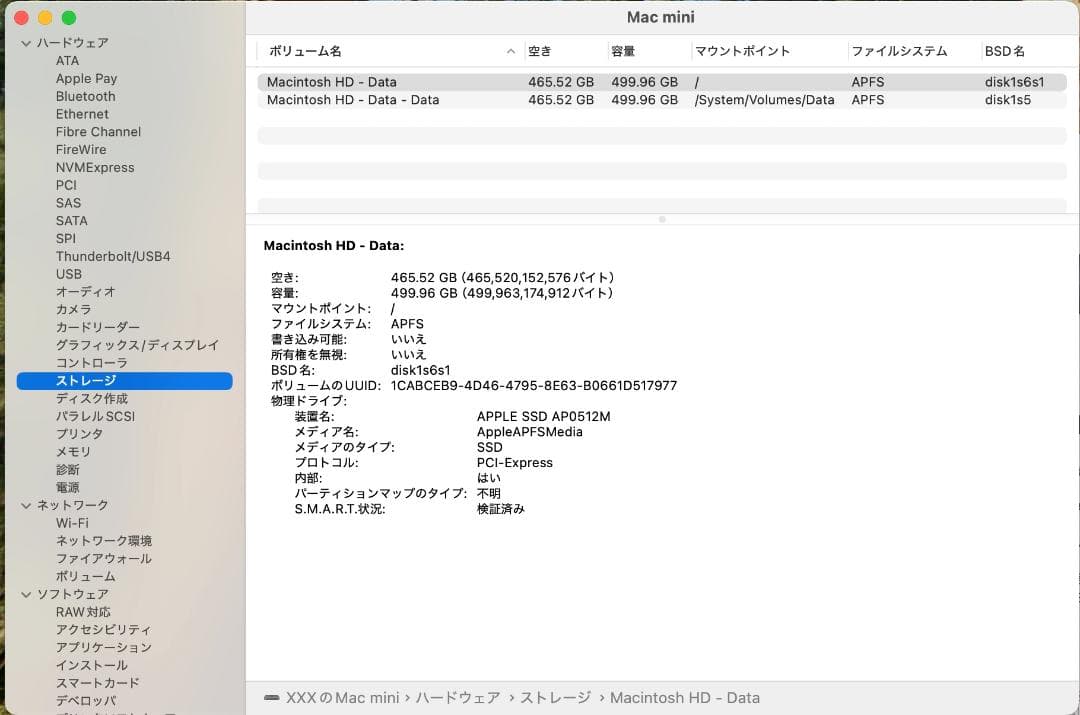
Task: Select the highlighted ストレージ sidebar item
Action: [x=125, y=381]
